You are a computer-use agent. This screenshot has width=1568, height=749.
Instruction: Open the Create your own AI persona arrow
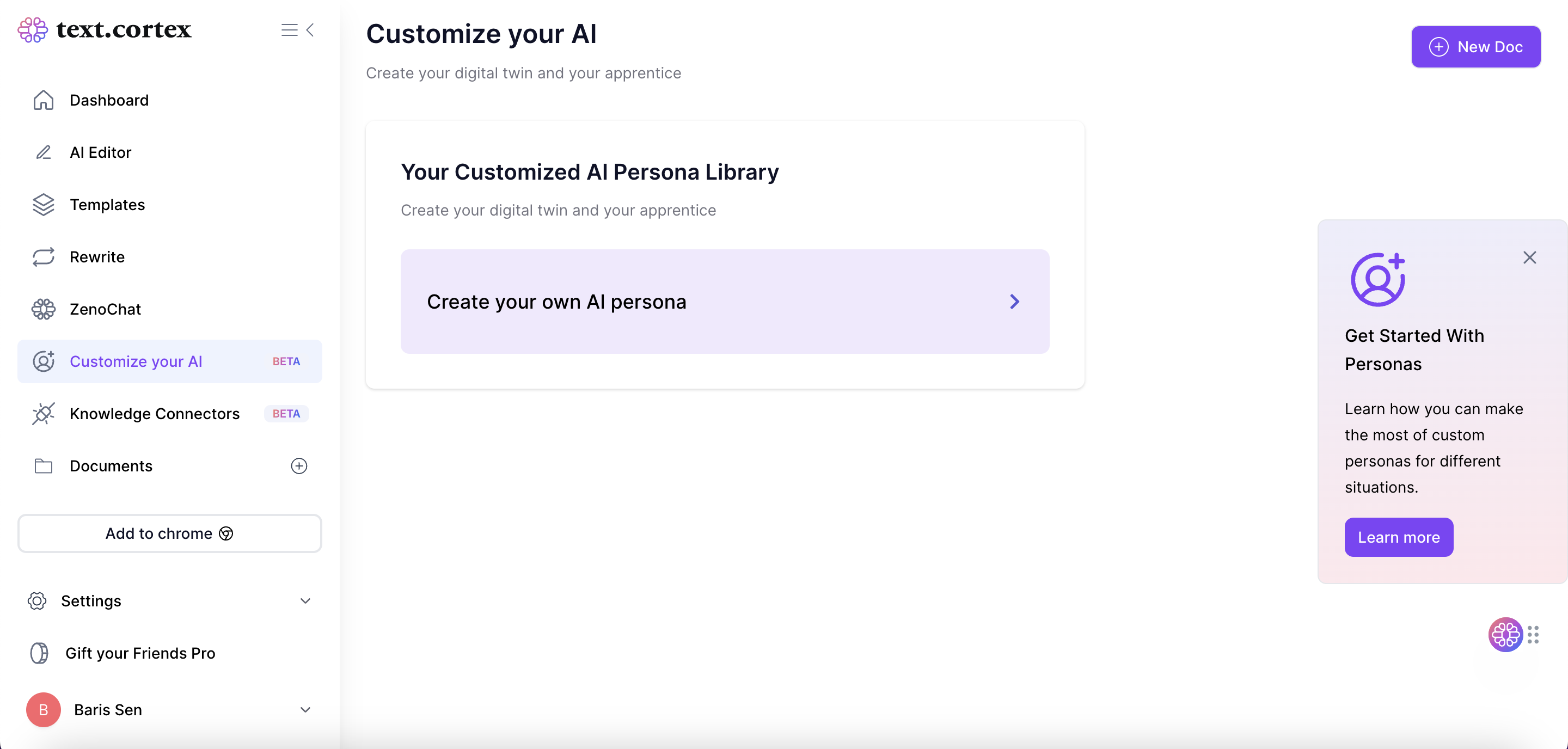[1015, 302]
